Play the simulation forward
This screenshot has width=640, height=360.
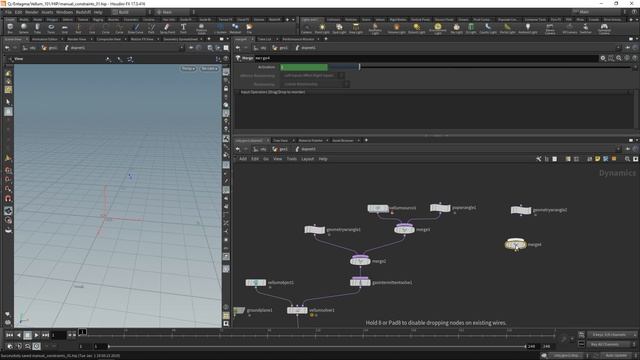36,335
